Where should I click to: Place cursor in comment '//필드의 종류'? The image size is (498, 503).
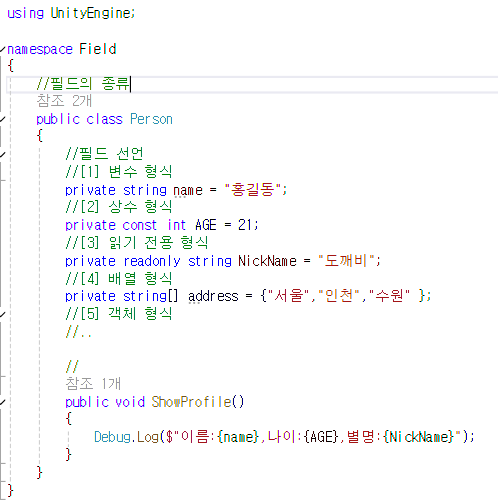click(83, 84)
